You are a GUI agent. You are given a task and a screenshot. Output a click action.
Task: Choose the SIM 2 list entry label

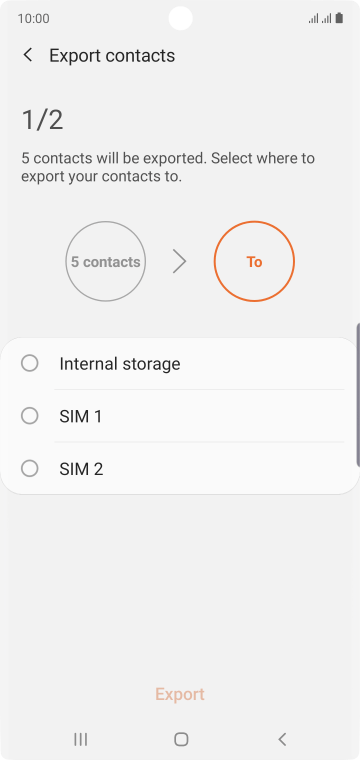[x=81, y=469]
